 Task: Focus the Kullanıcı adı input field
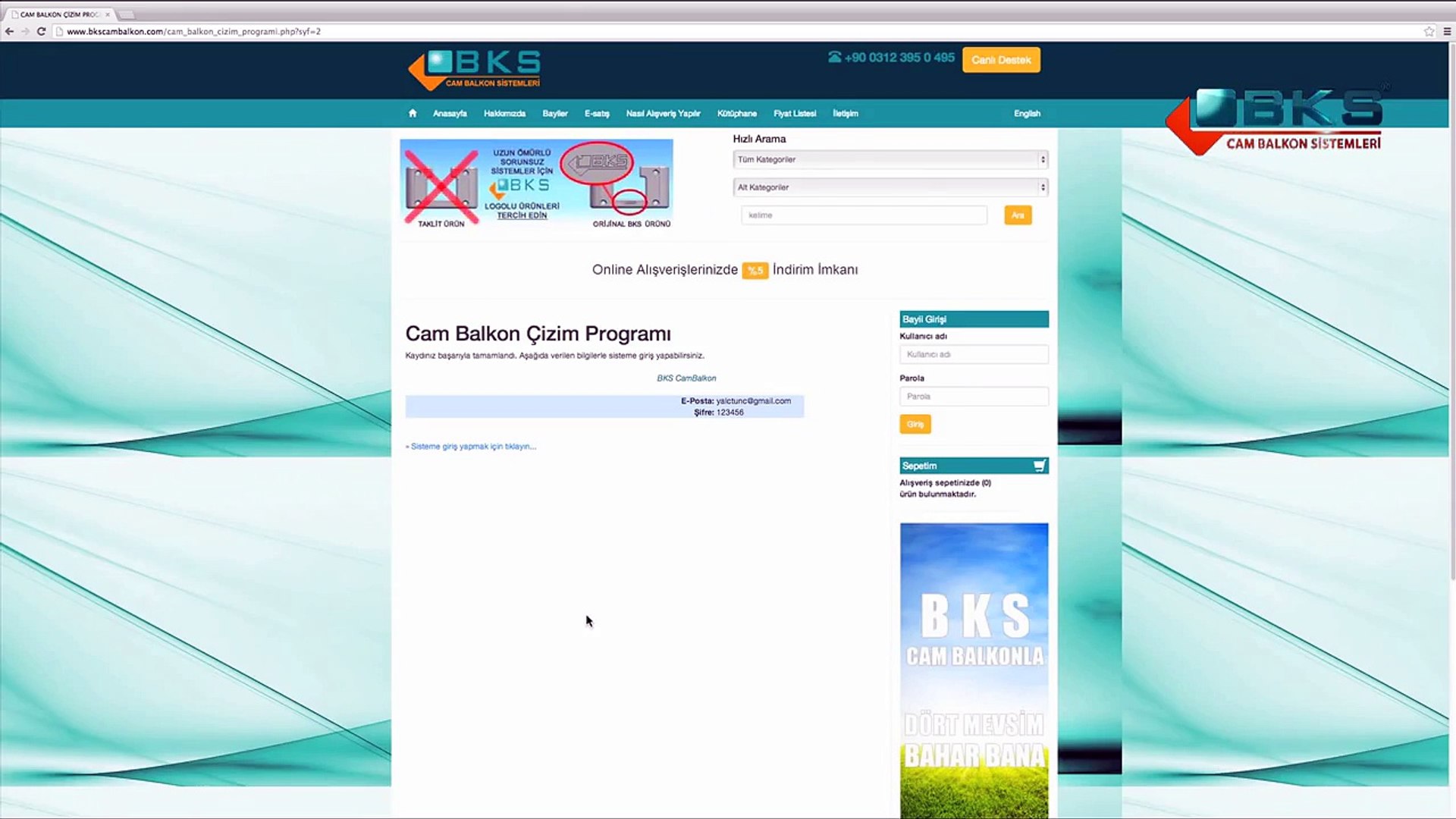(974, 354)
